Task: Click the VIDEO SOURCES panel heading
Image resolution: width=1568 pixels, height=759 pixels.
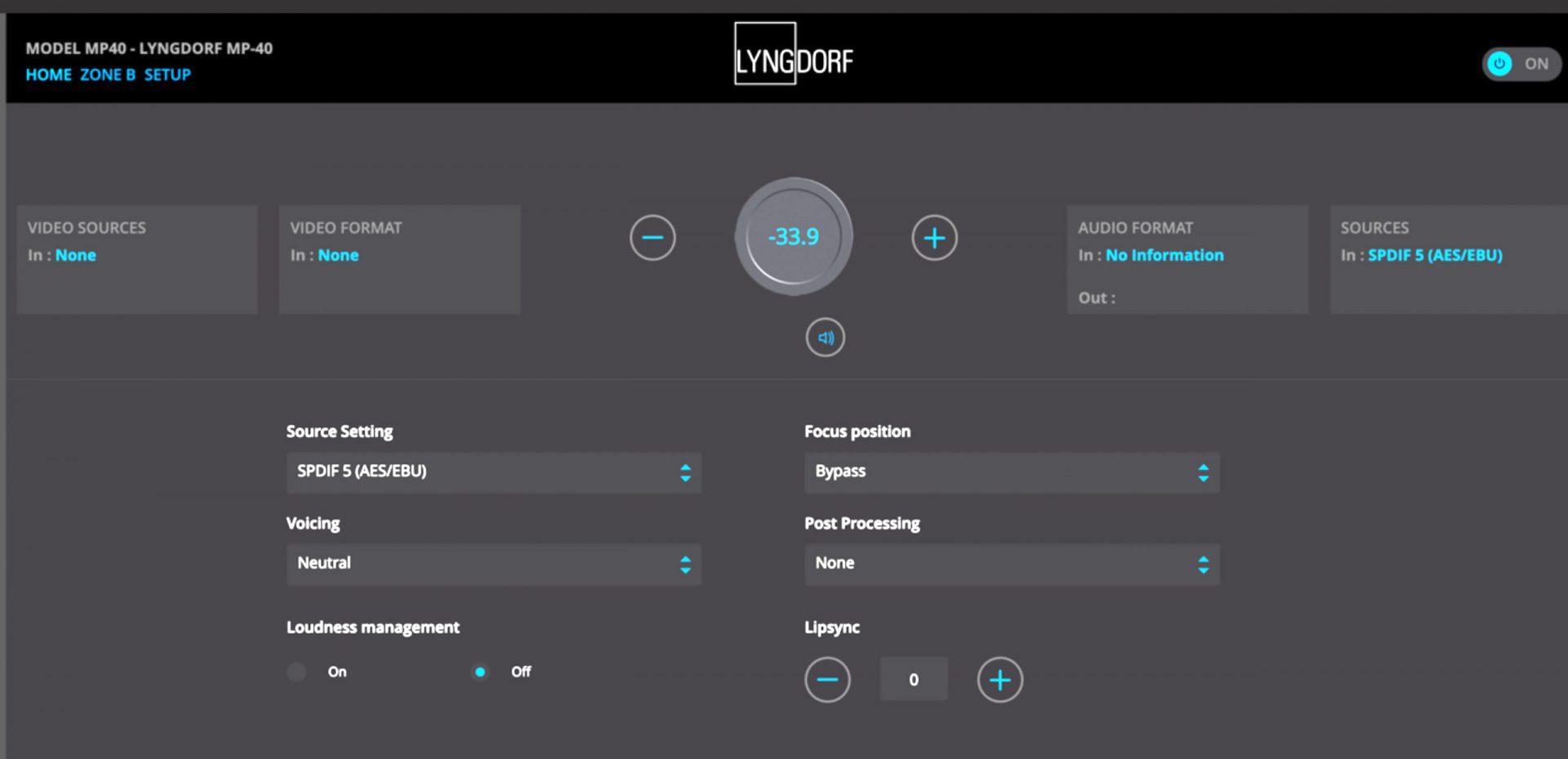Action: [x=87, y=228]
